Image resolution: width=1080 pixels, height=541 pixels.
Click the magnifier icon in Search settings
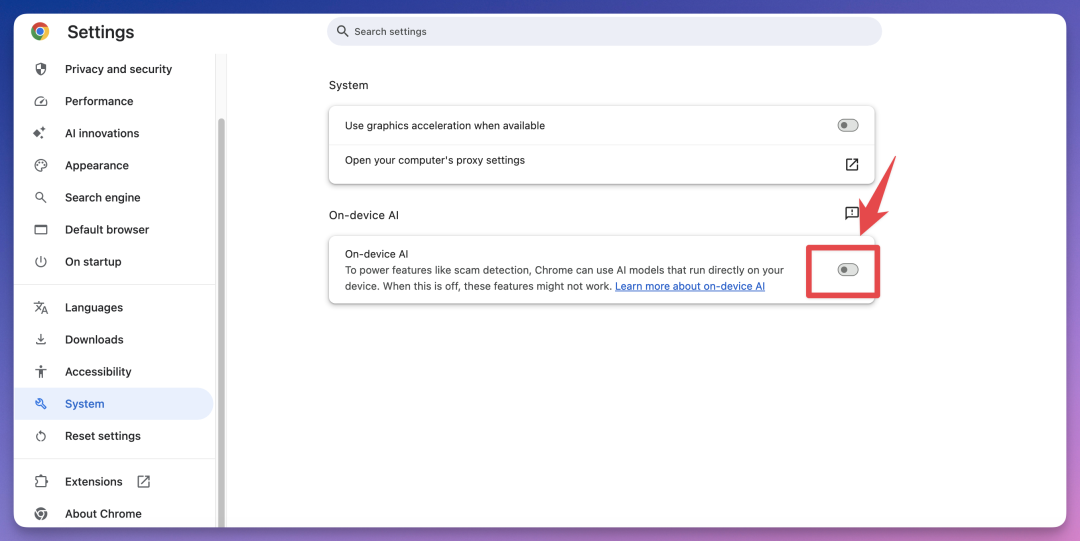342,32
